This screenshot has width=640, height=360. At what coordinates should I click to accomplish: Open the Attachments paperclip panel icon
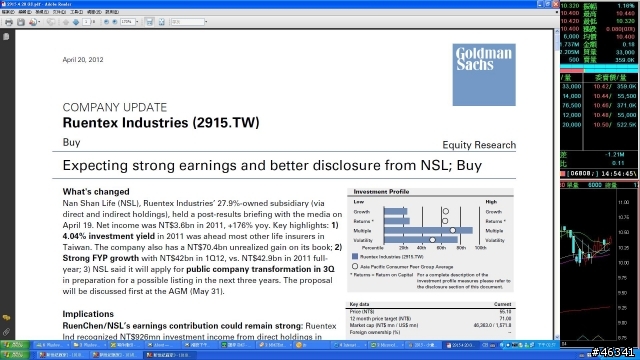pos(6,332)
